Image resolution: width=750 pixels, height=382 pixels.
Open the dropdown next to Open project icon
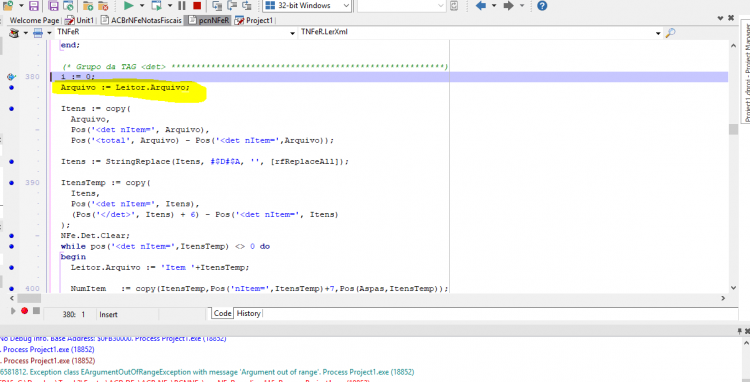21,6
